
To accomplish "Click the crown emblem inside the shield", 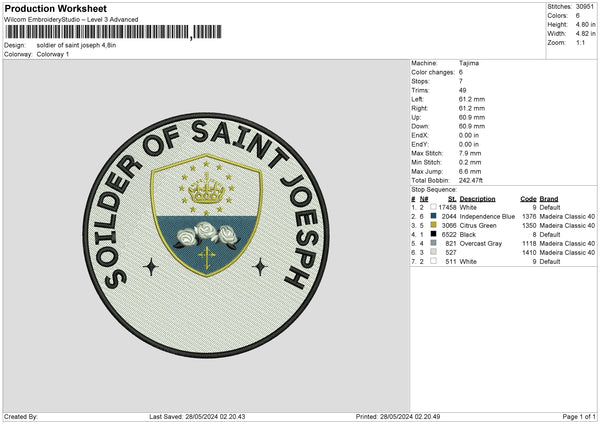I will [207, 189].
